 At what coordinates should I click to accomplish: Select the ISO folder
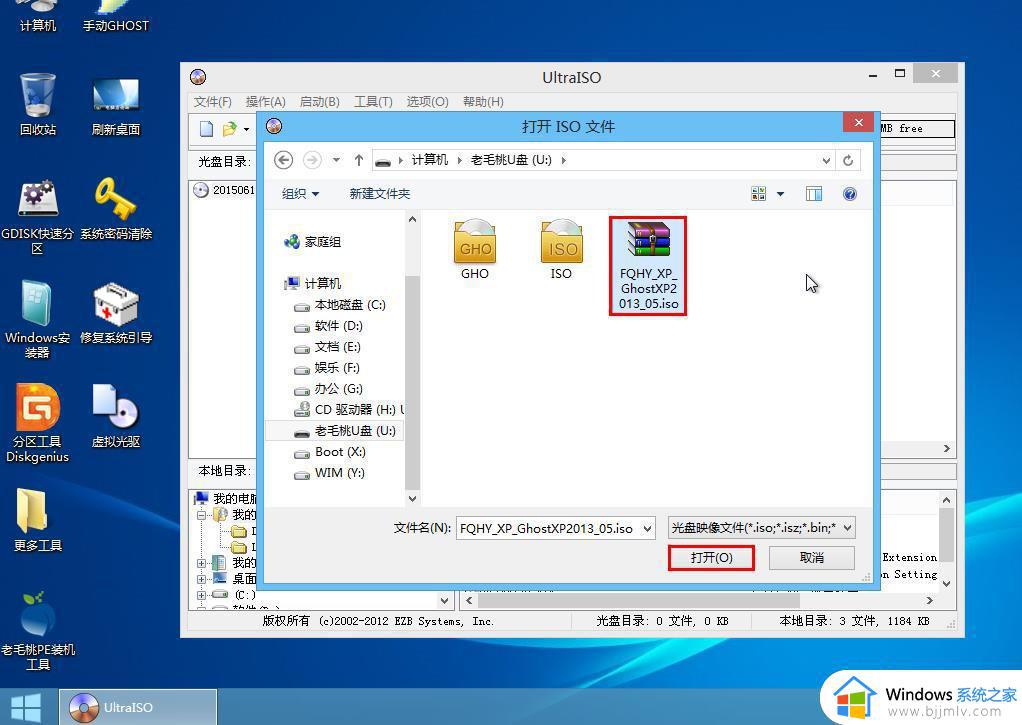561,250
